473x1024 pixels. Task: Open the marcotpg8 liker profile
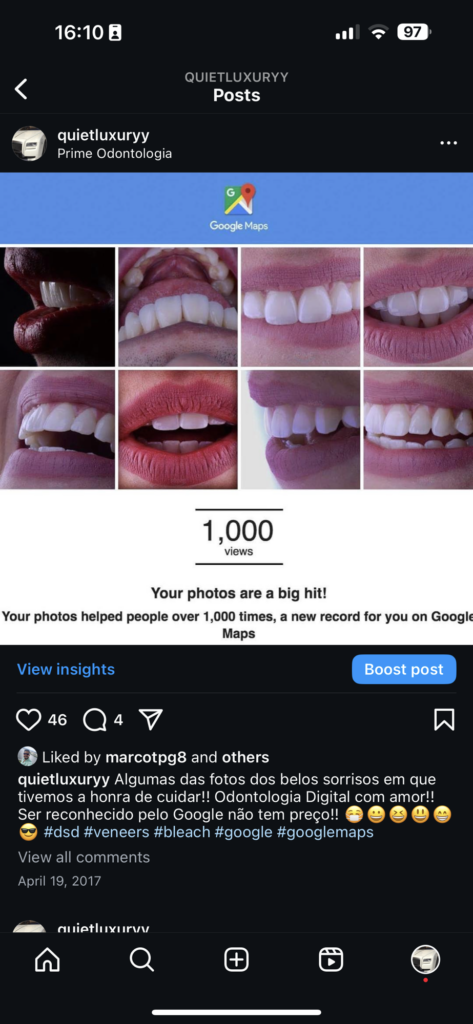click(146, 758)
